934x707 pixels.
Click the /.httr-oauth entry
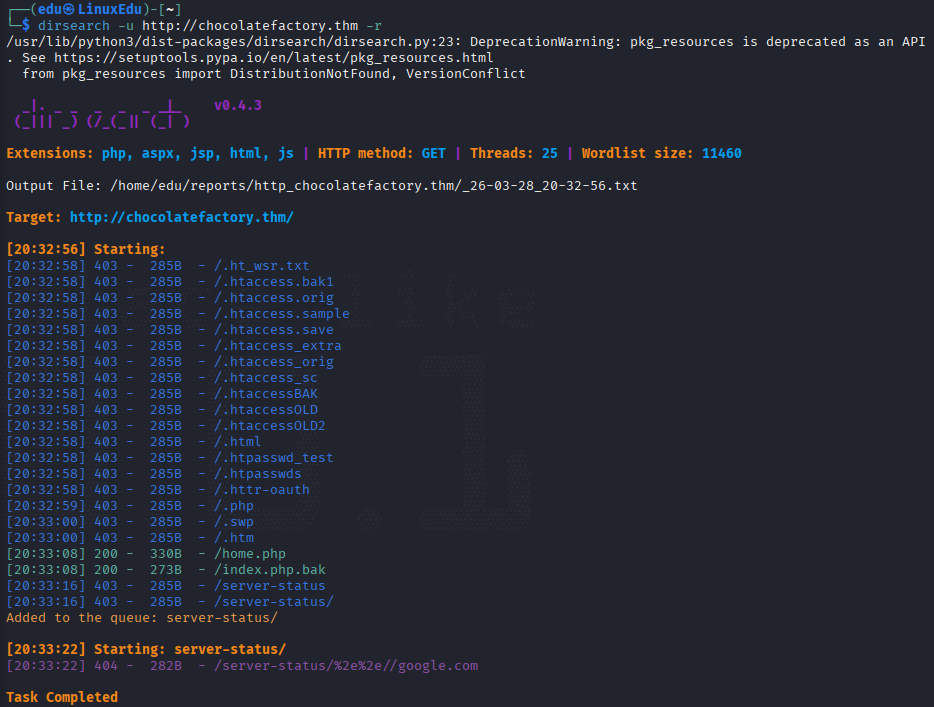261,490
